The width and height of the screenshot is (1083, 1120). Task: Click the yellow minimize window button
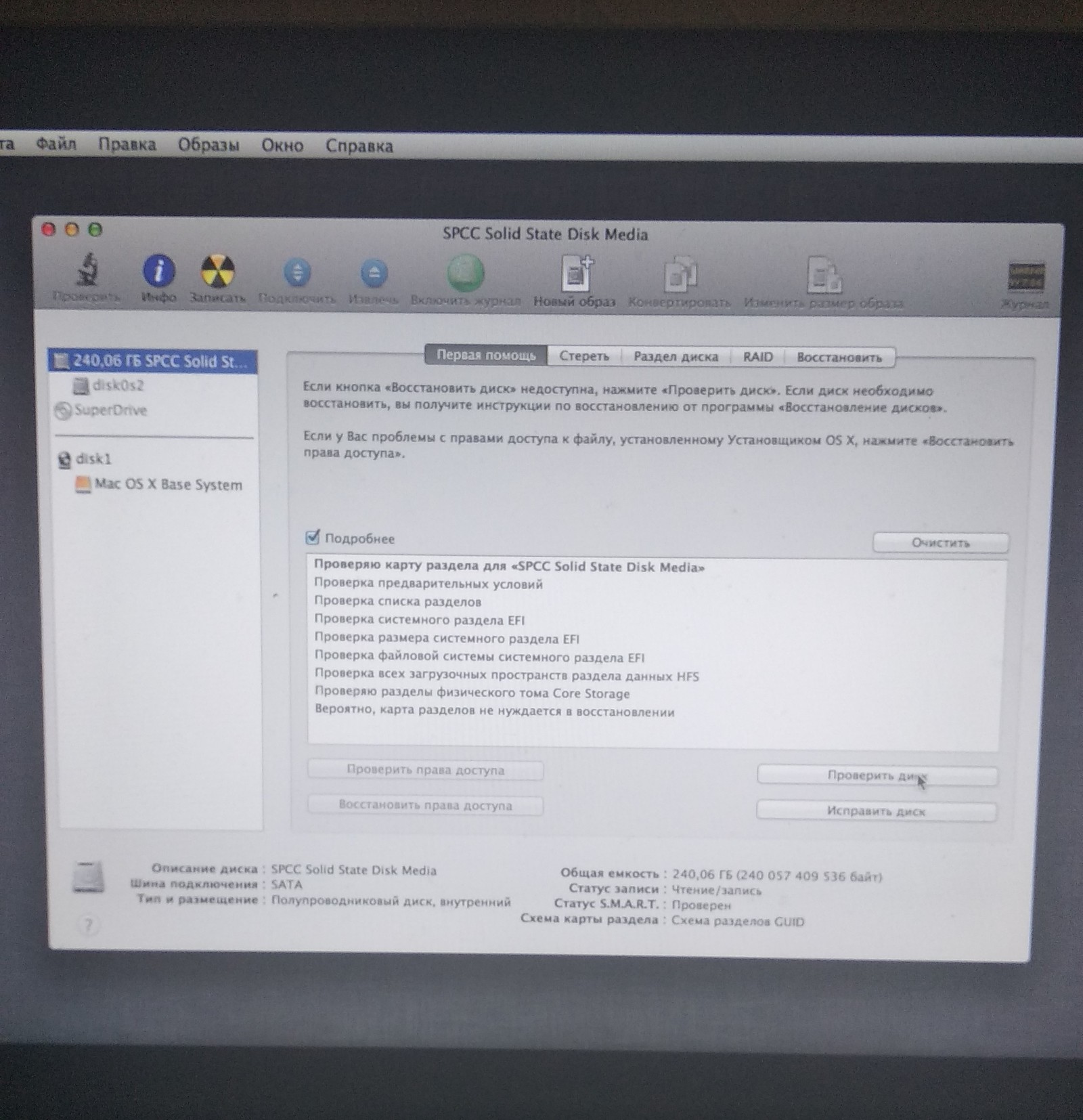point(72,230)
